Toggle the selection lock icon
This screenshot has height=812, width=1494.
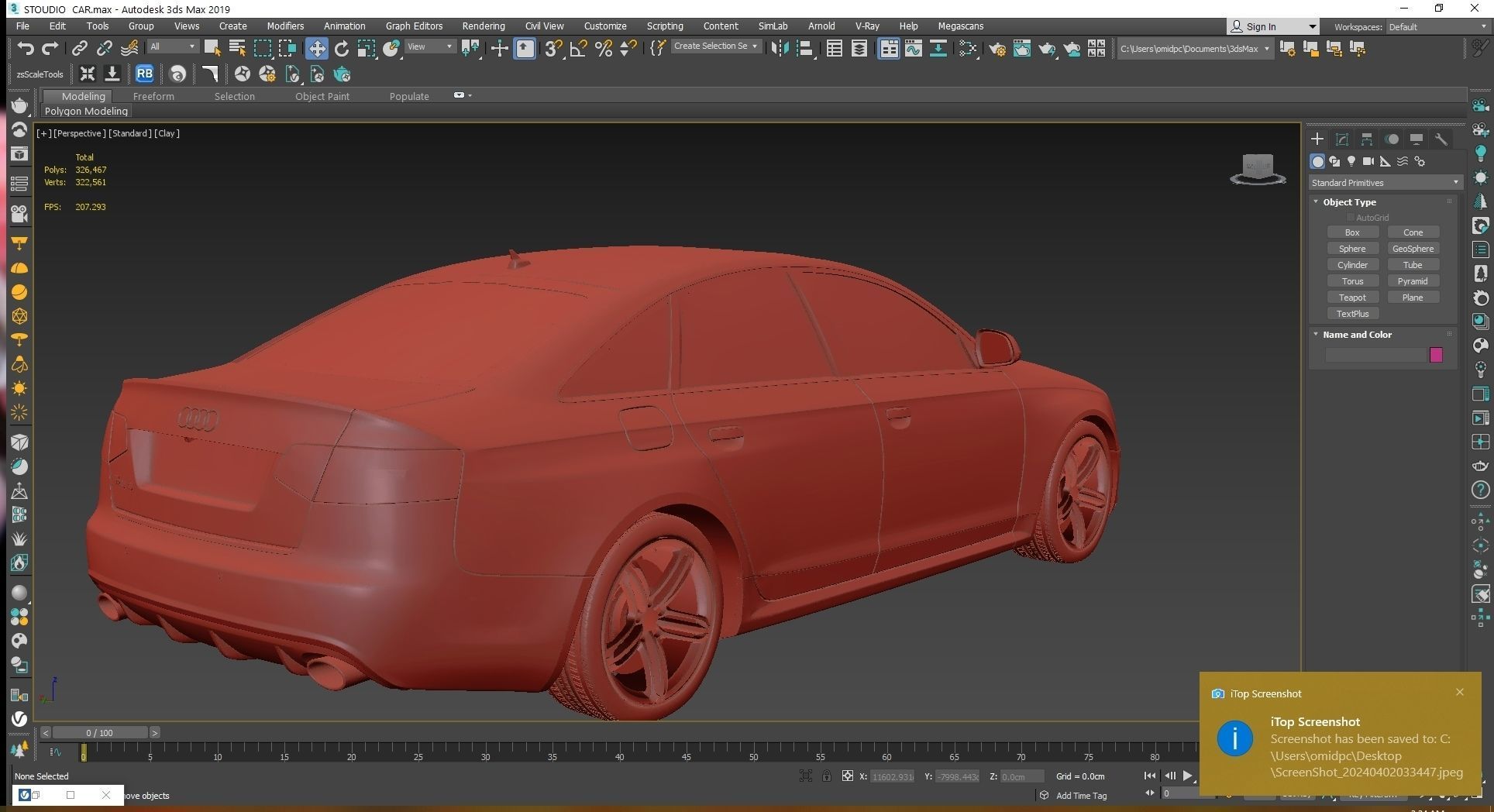pos(827,776)
